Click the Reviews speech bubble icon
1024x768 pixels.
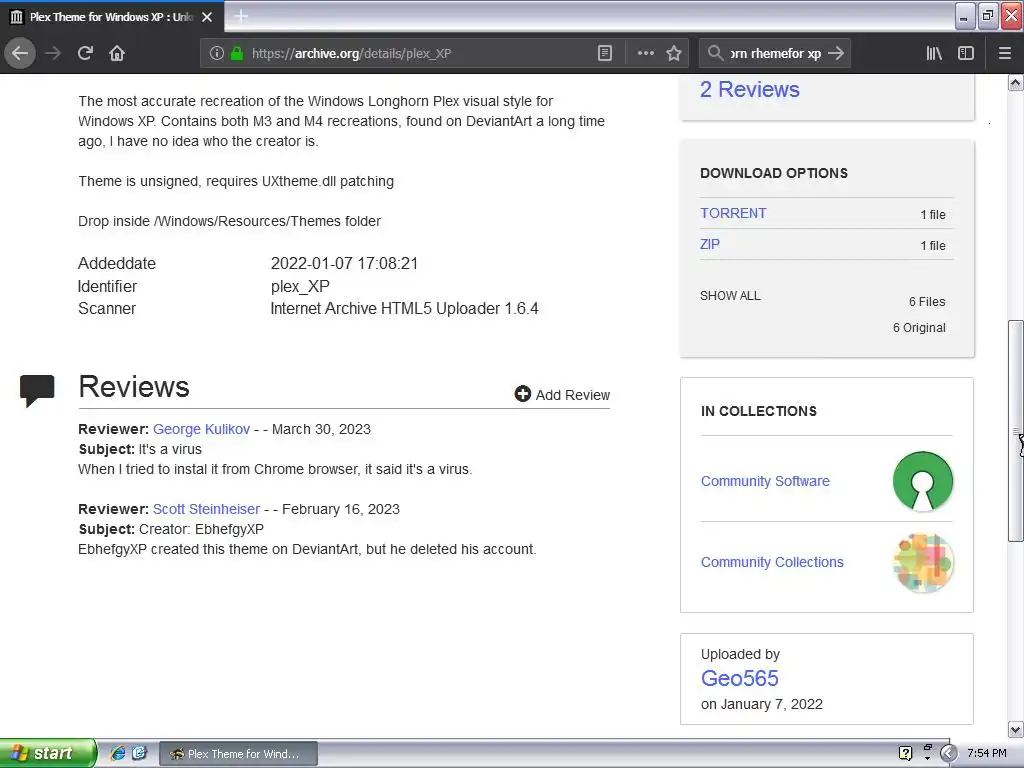click(x=37, y=390)
